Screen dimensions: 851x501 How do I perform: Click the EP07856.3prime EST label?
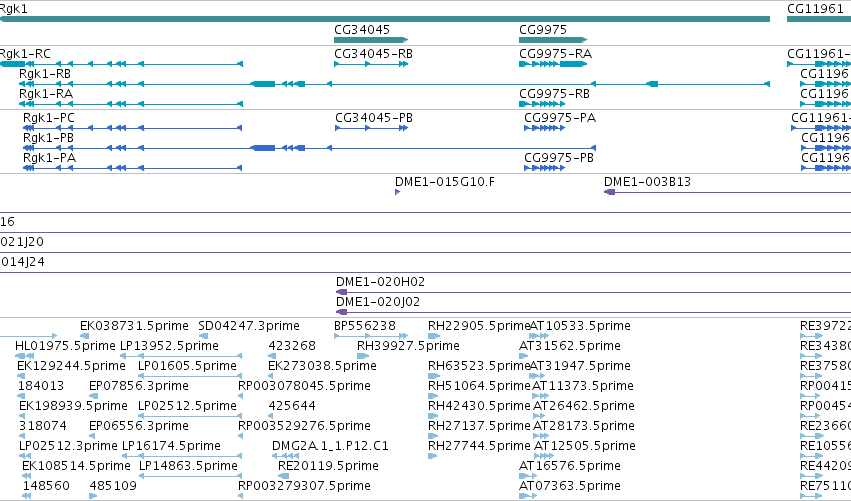(139, 386)
